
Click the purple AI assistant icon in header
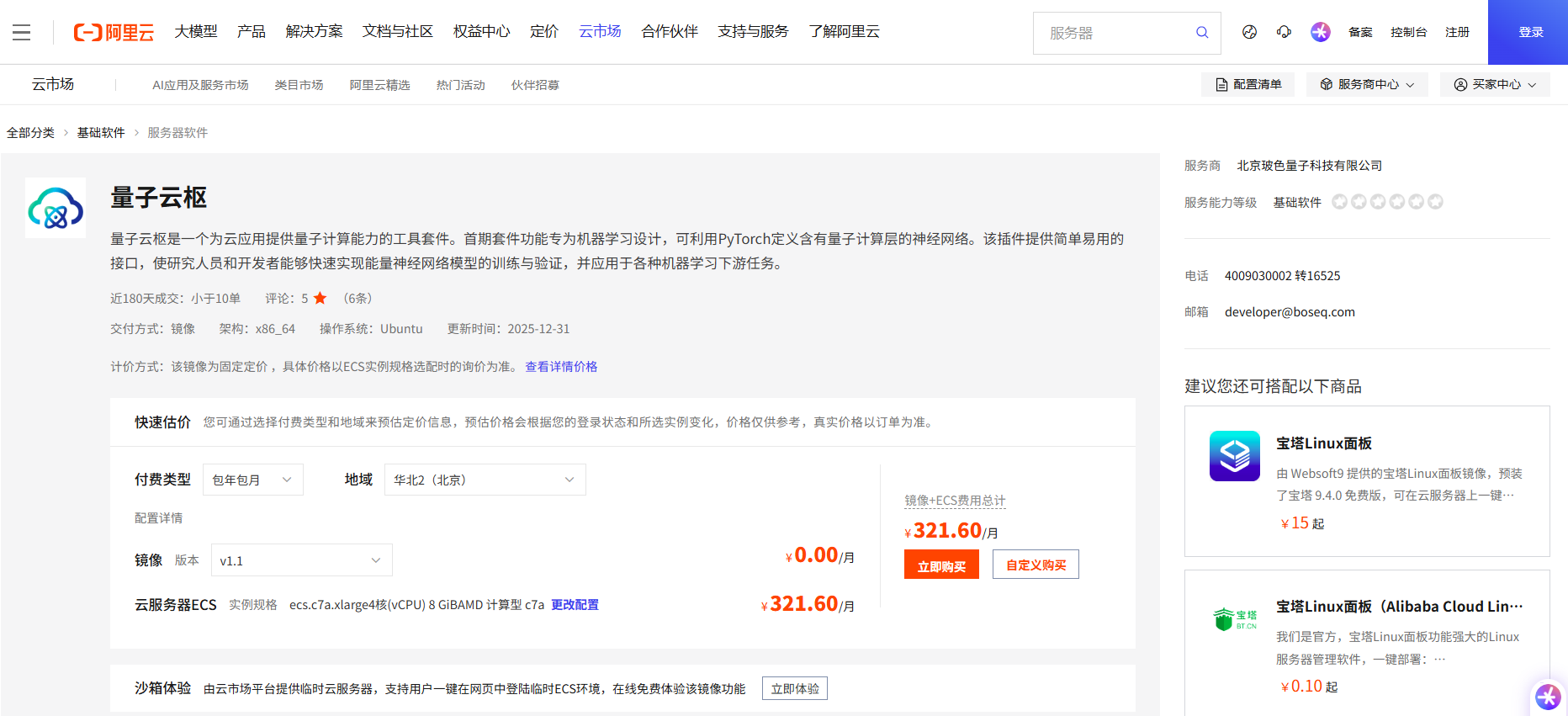click(1320, 32)
